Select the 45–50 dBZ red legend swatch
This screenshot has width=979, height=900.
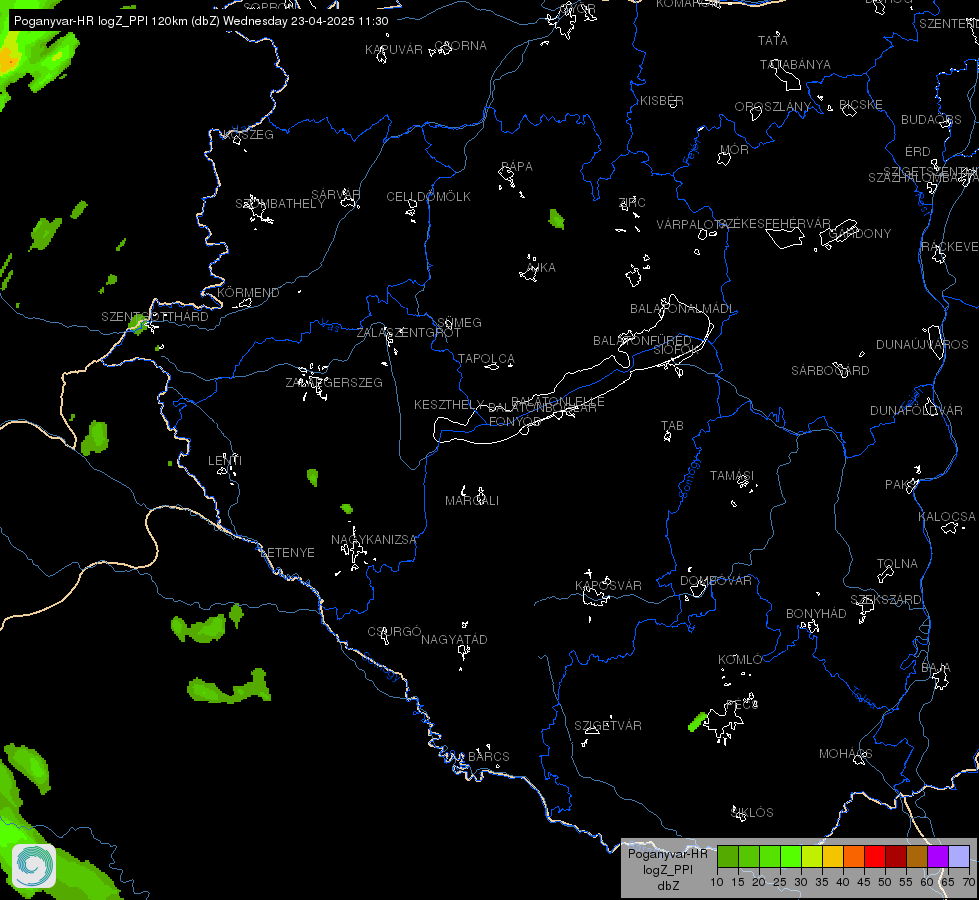coord(875,857)
